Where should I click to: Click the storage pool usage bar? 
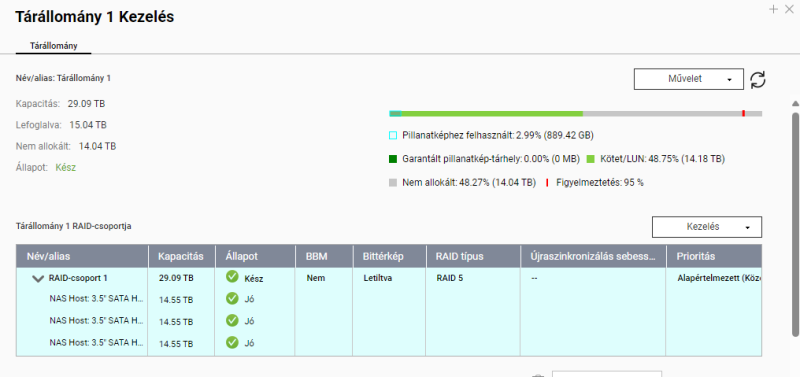[x=576, y=113]
